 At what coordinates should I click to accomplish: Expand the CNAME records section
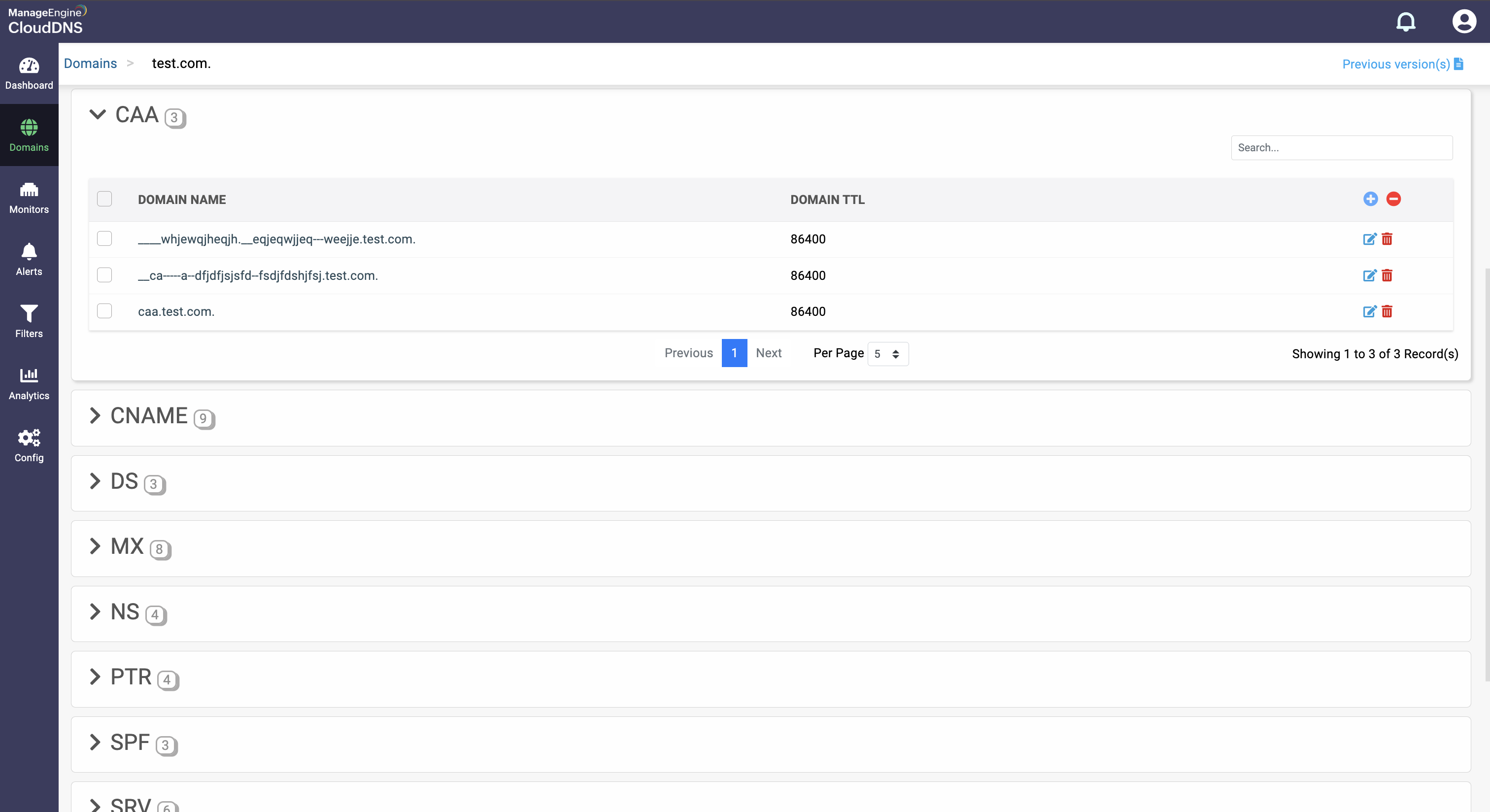coord(96,415)
